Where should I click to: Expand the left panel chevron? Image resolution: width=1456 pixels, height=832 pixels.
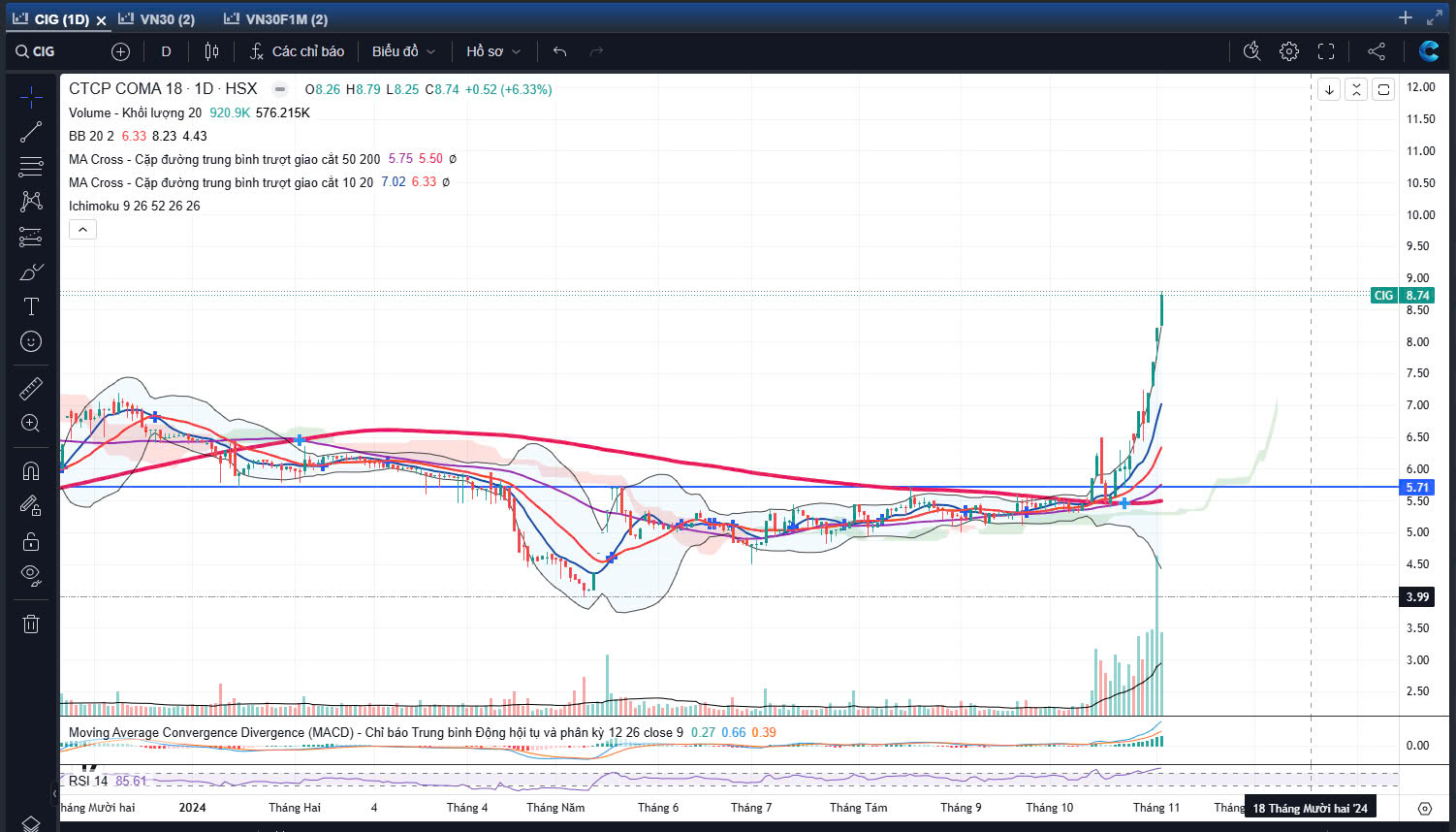click(x=54, y=795)
